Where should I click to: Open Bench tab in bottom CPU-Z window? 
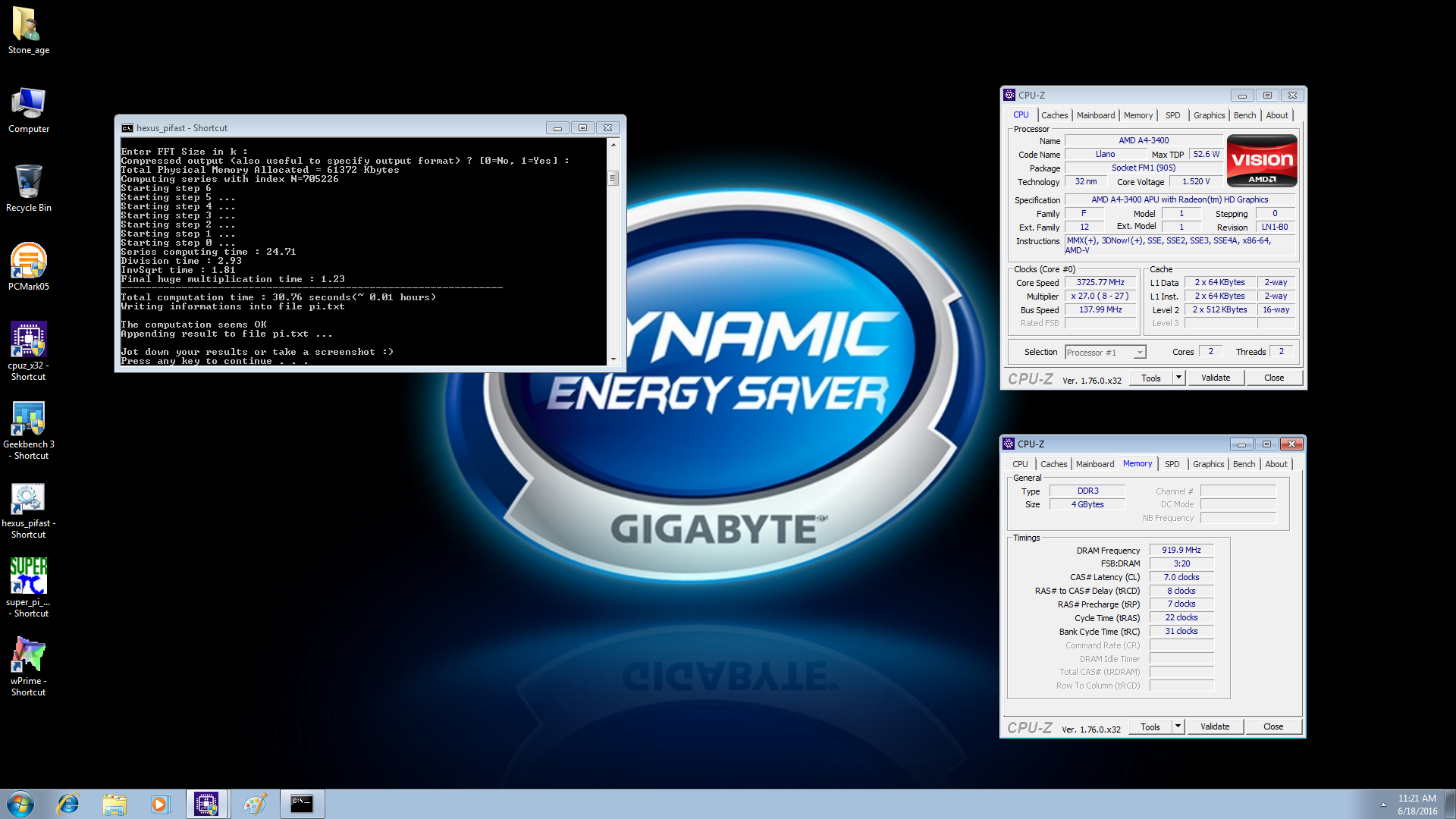(1244, 464)
